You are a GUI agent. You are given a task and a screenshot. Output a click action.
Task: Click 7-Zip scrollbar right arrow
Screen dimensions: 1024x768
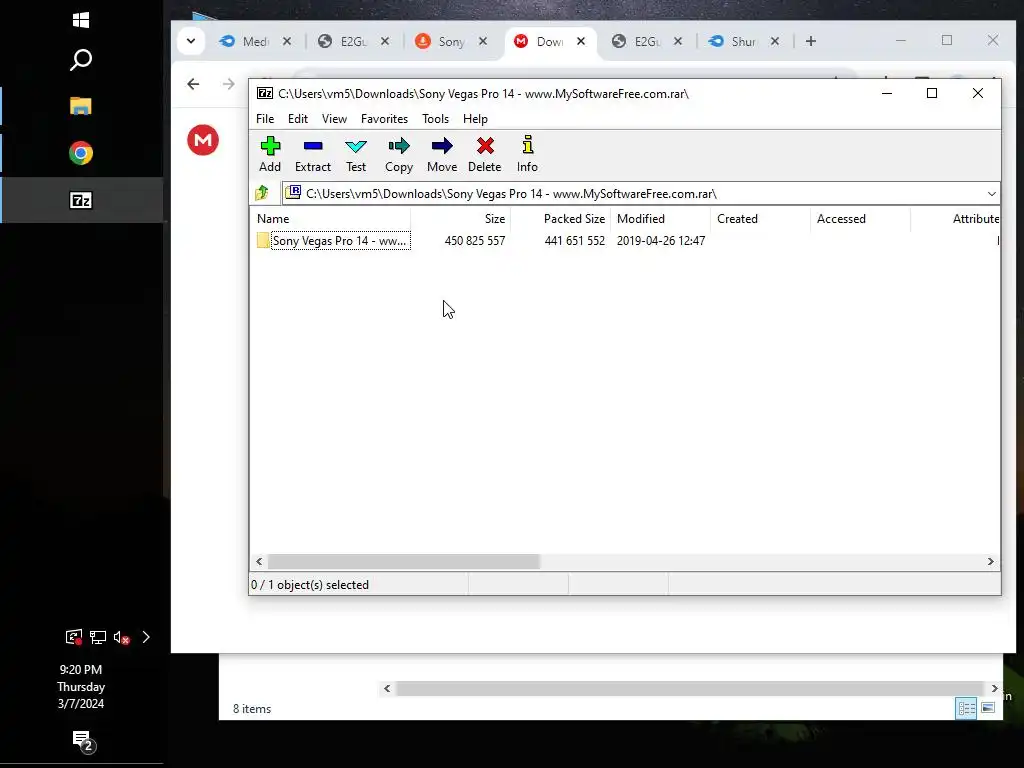[991, 562]
